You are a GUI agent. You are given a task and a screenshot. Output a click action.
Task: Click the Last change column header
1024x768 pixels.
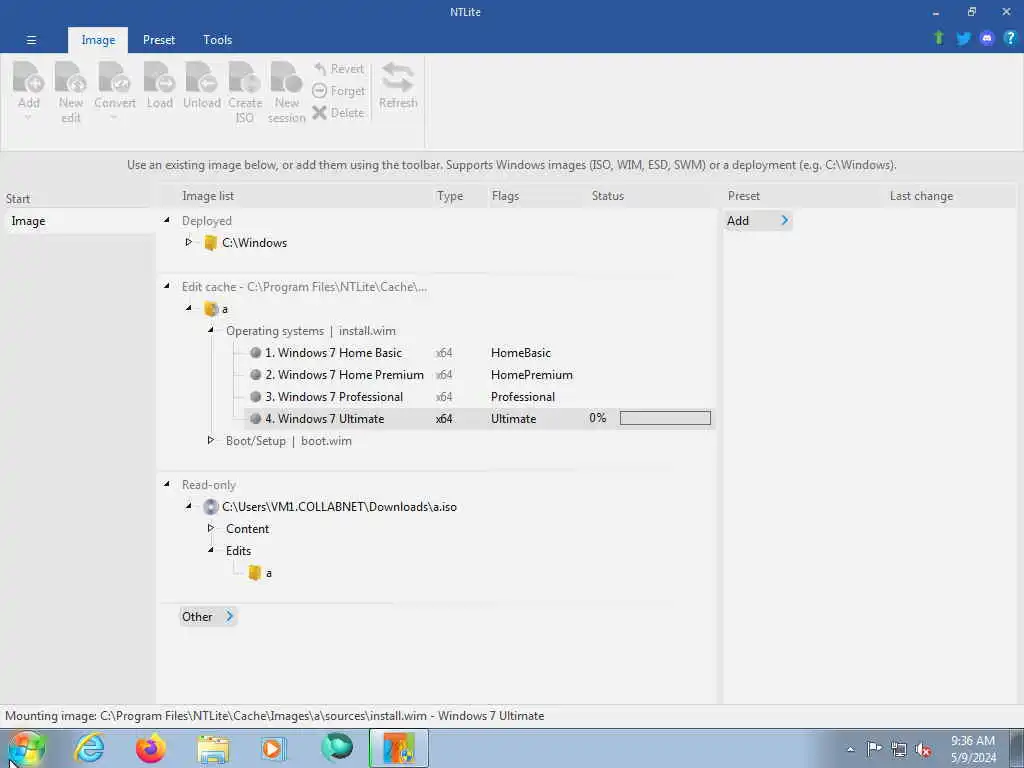point(921,196)
